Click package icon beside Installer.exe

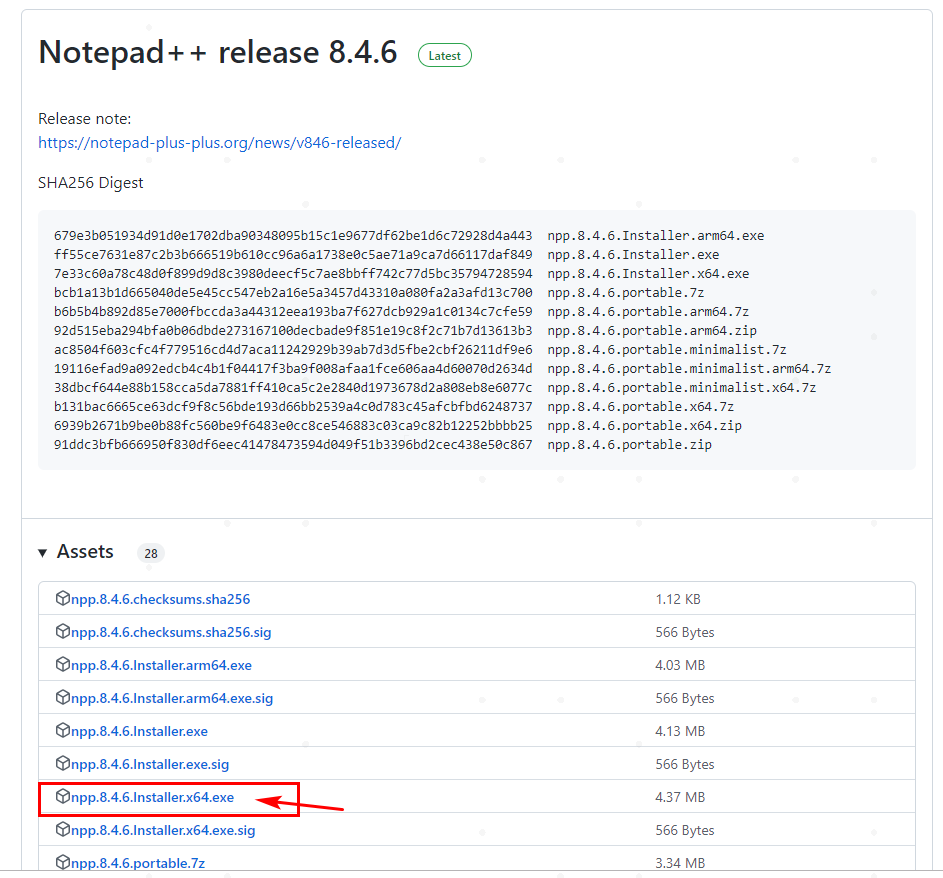[63, 731]
